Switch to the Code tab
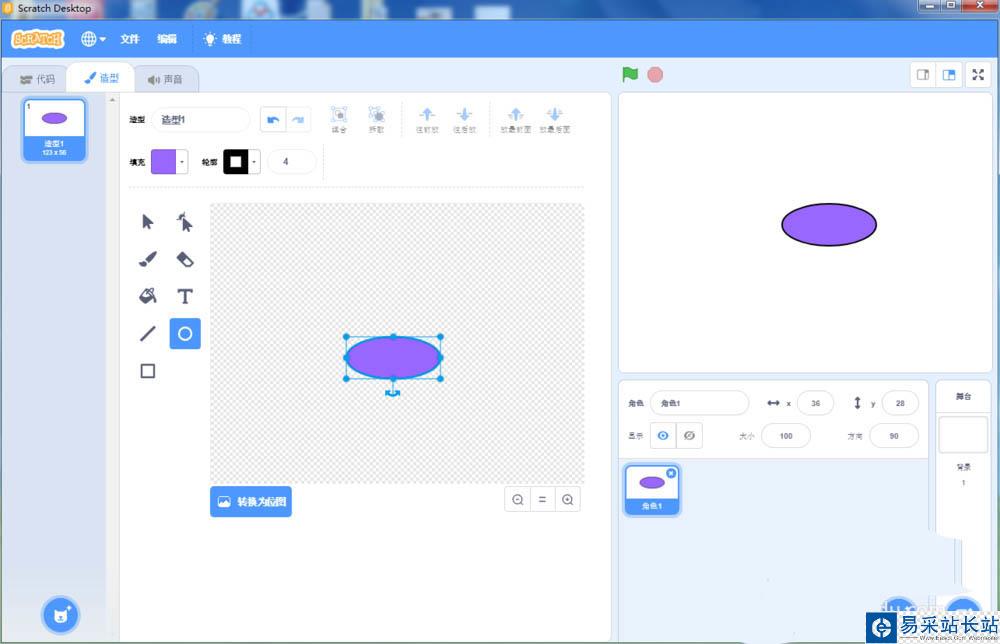1000x644 pixels. point(37,79)
